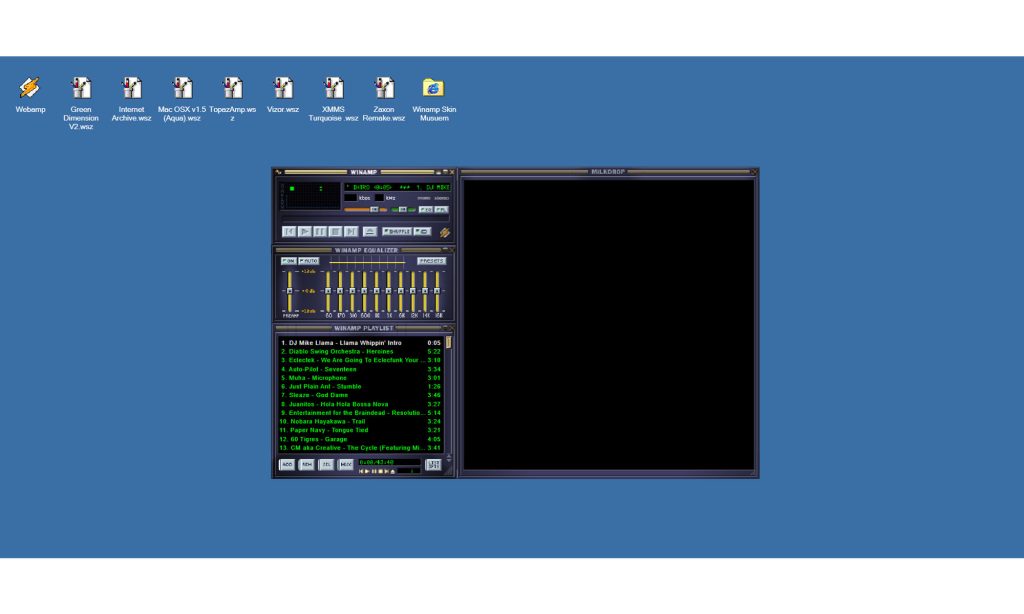Image resolution: width=1024 pixels, height=614 pixels.
Task: Select track 10 Nobara Hayakawa - Trail
Action: [360, 421]
